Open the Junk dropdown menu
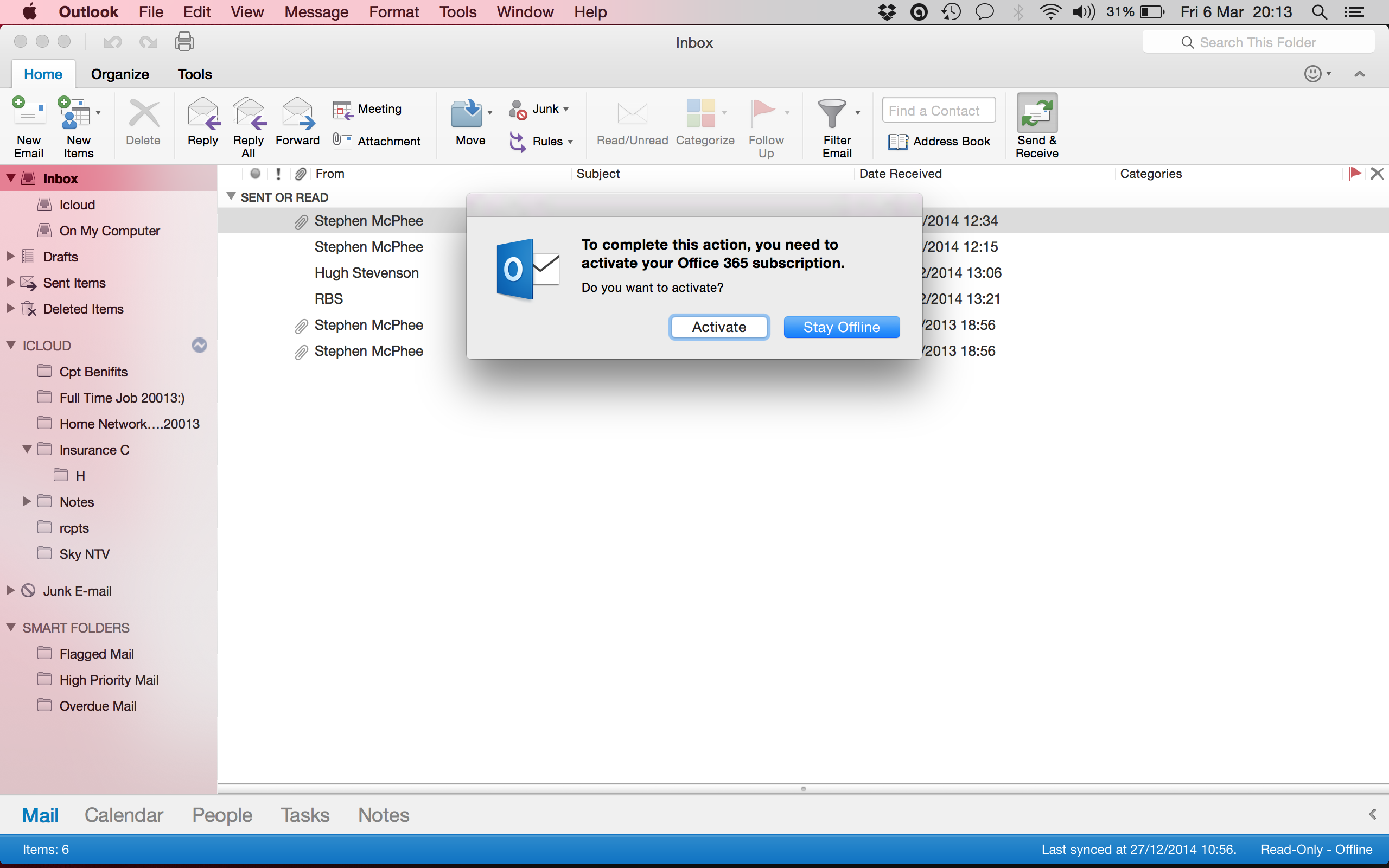 565,109
